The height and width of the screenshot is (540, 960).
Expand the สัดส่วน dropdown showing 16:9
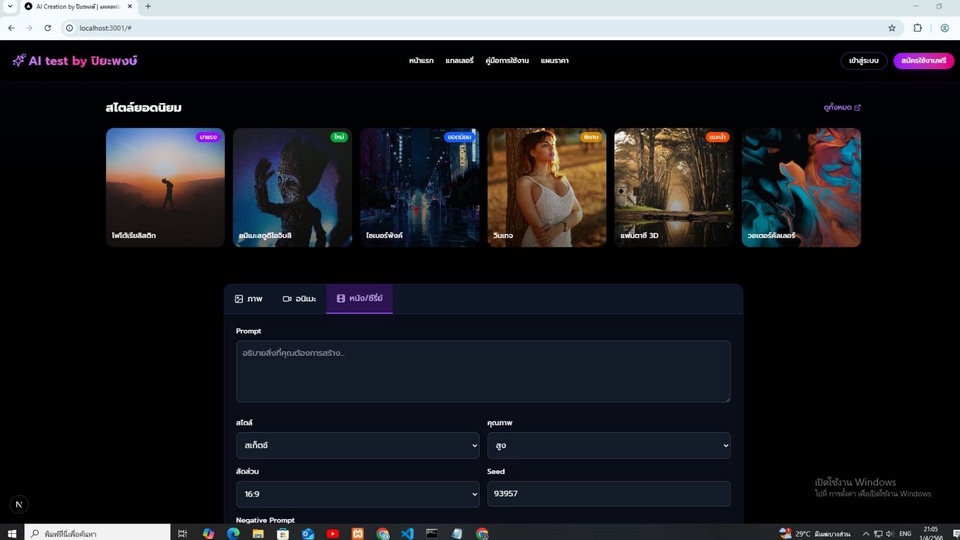[x=357, y=494]
